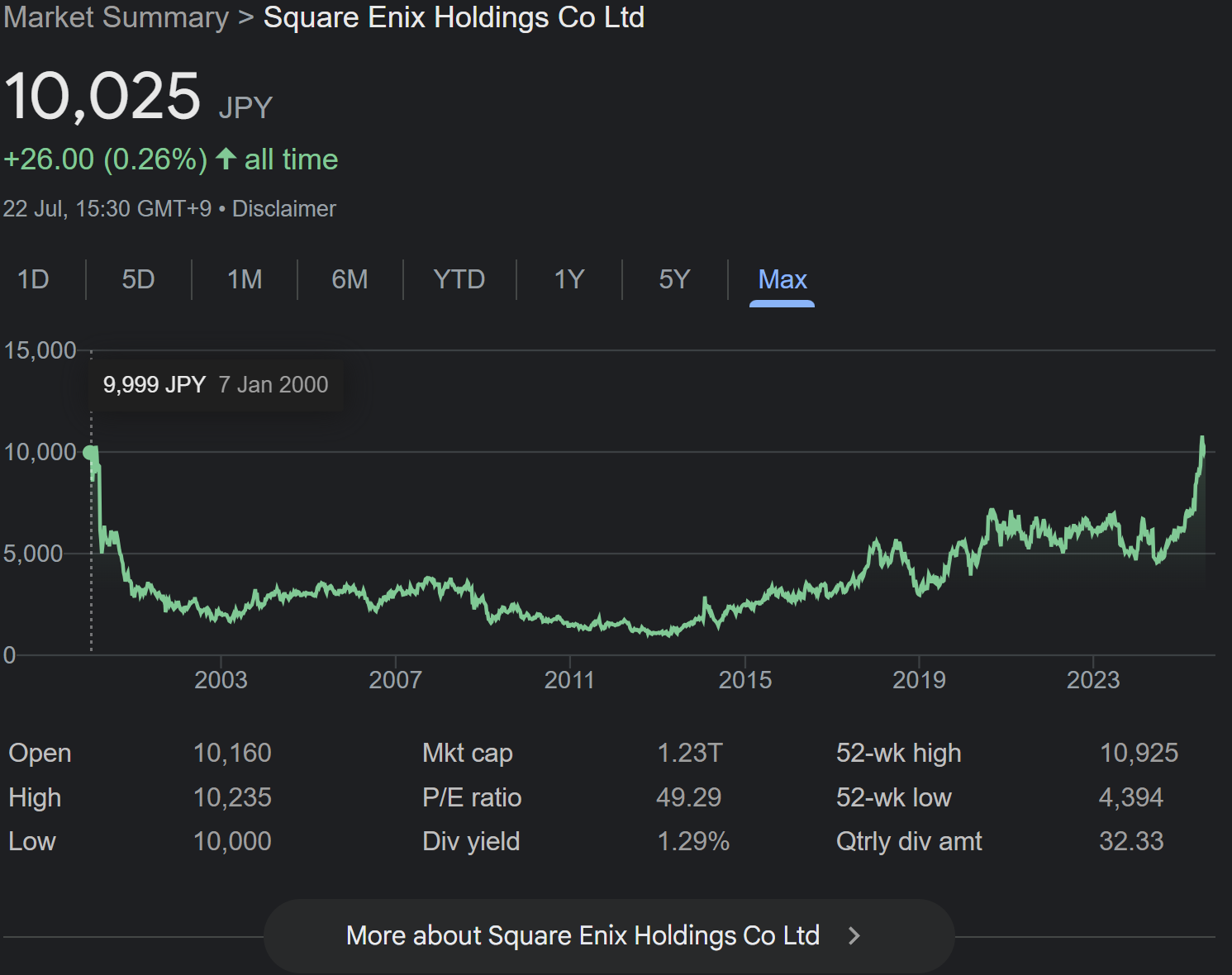Select the 5D time range tab
Screen dimensions: 1232x975
[138, 279]
